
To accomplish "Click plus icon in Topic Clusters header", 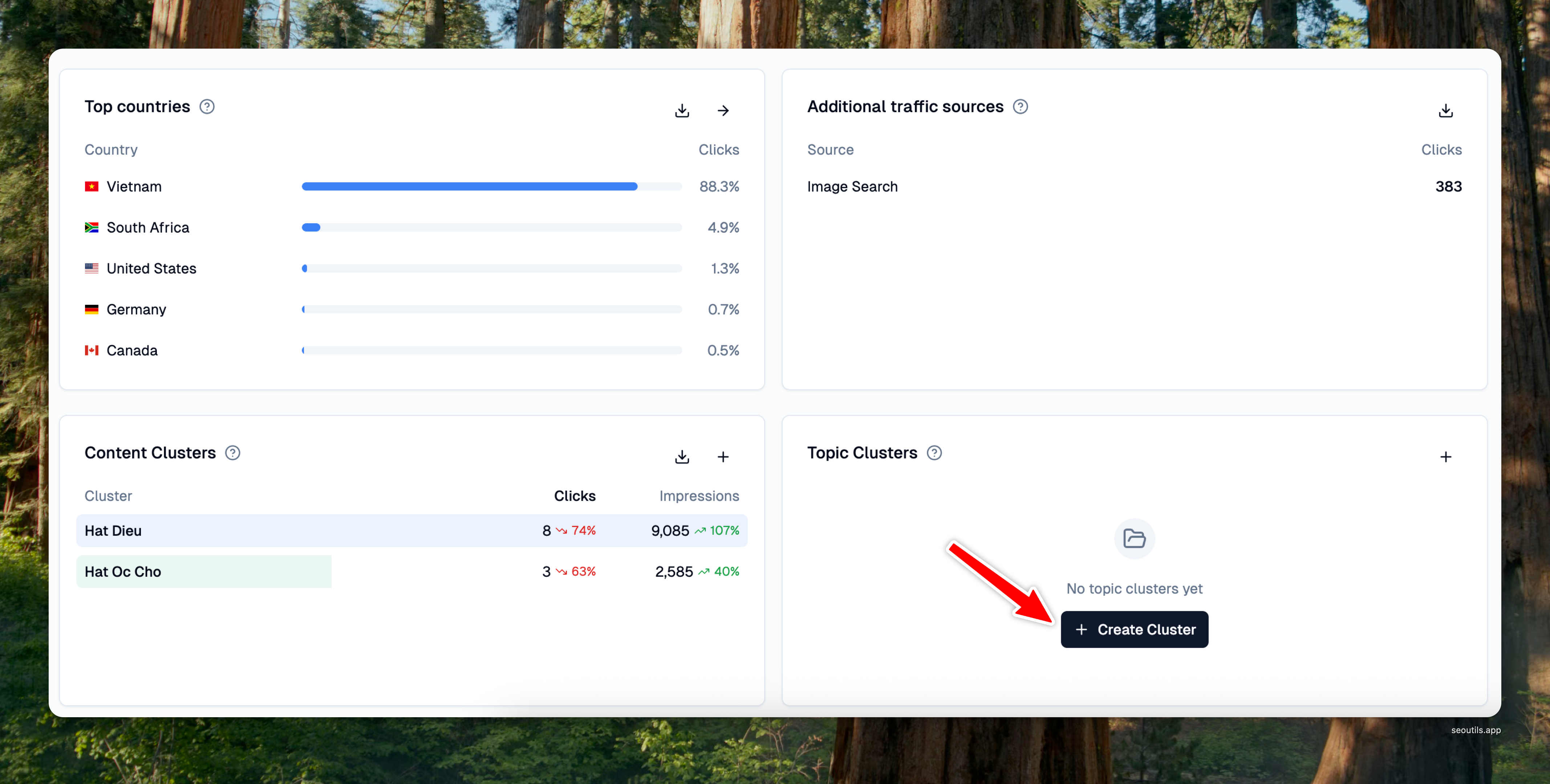I will 1445,457.
